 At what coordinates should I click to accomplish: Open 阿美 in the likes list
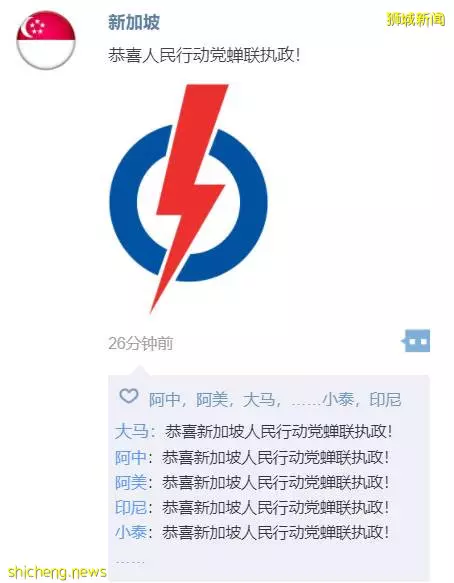(212, 400)
